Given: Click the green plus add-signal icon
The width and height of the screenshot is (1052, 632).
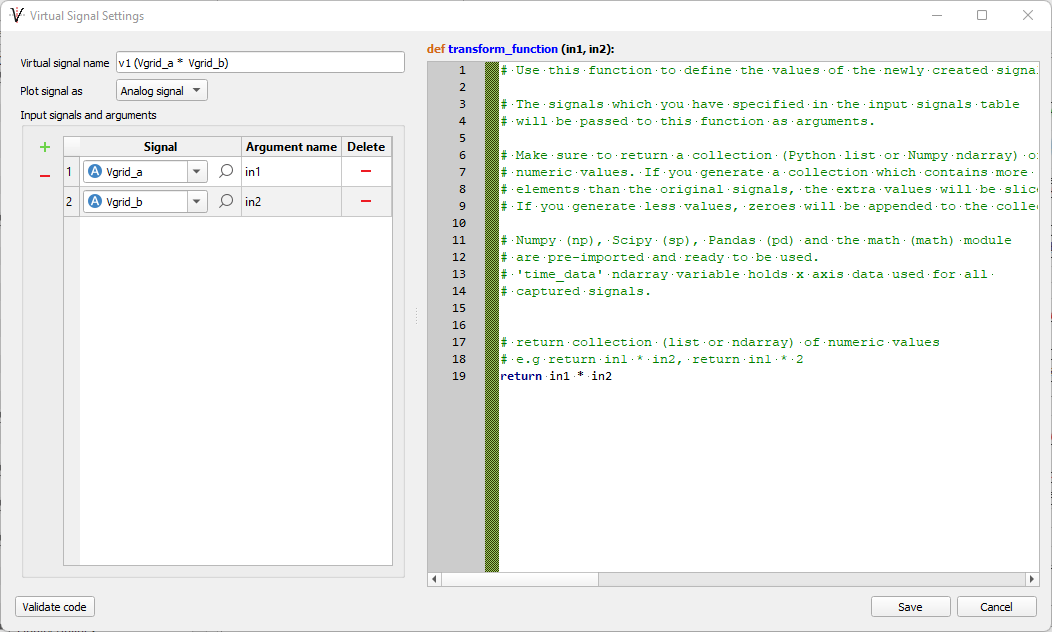Looking at the screenshot, I should 44,147.
